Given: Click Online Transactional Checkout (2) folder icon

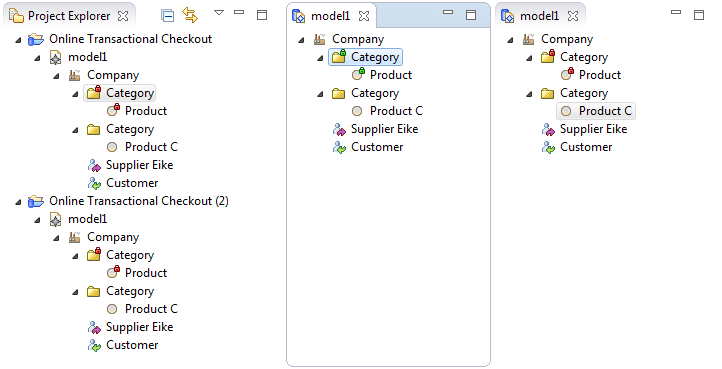Looking at the screenshot, I should tap(35, 201).
